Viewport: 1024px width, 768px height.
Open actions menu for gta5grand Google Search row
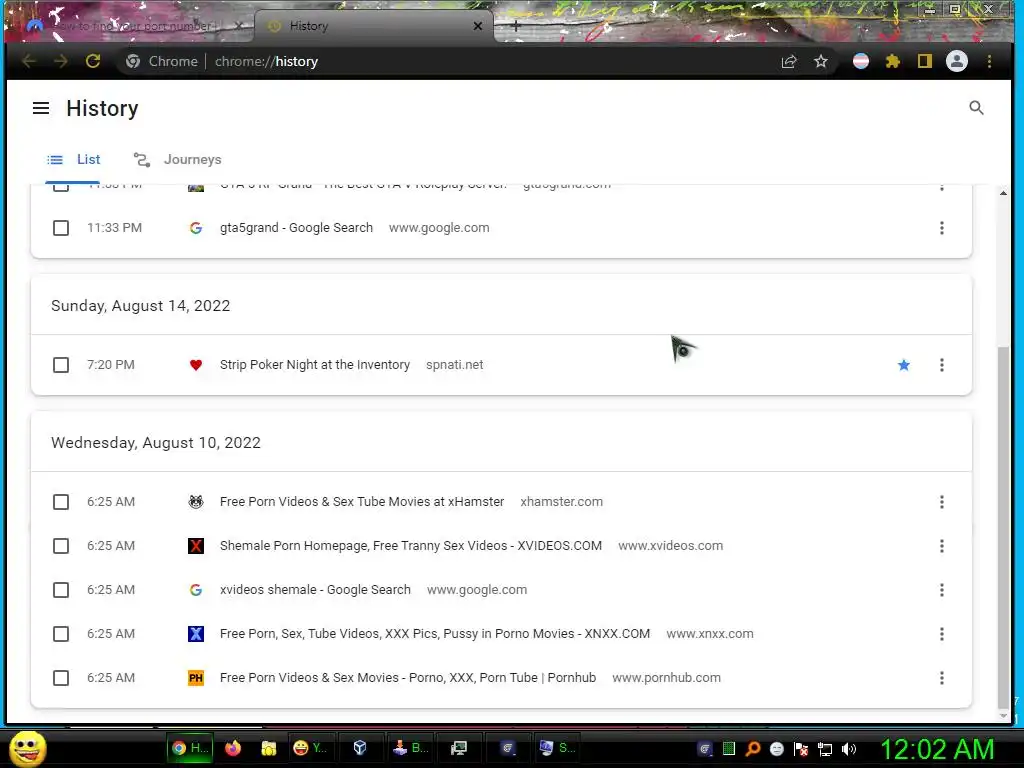(942, 228)
